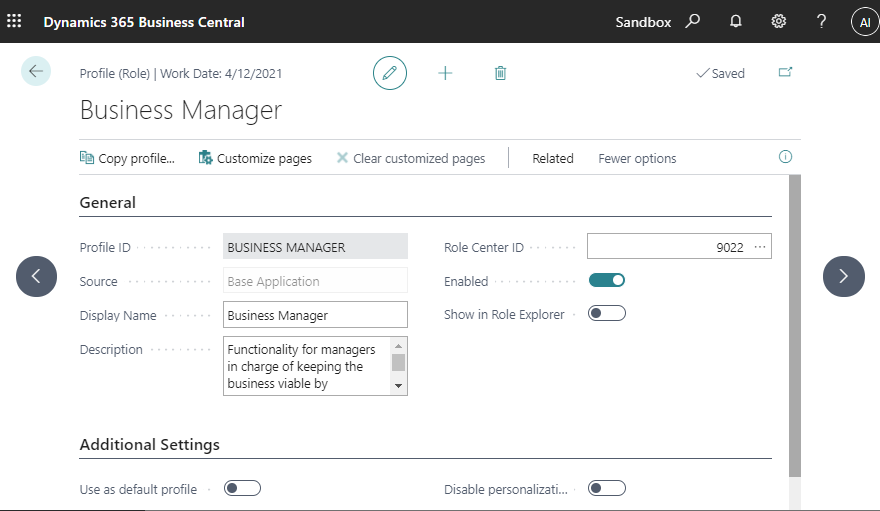The height and width of the screenshot is (511, 880).
Task: Click the edit pencil icon
Action: click(389, 73)
